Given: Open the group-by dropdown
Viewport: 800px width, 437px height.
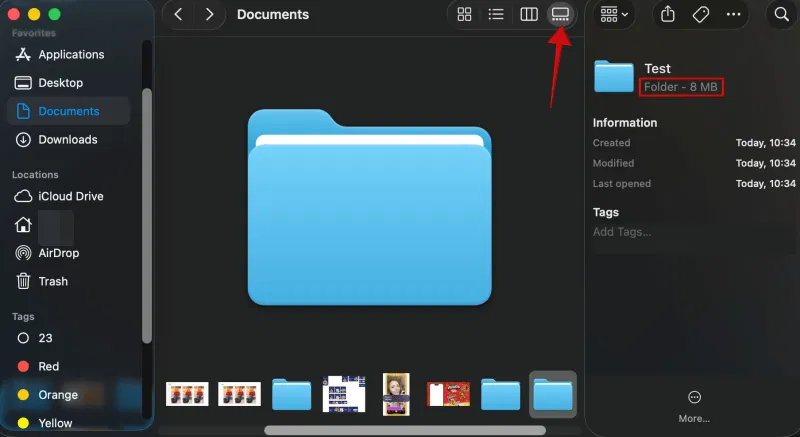Looking at the screenshot, I should pos(614,14).
